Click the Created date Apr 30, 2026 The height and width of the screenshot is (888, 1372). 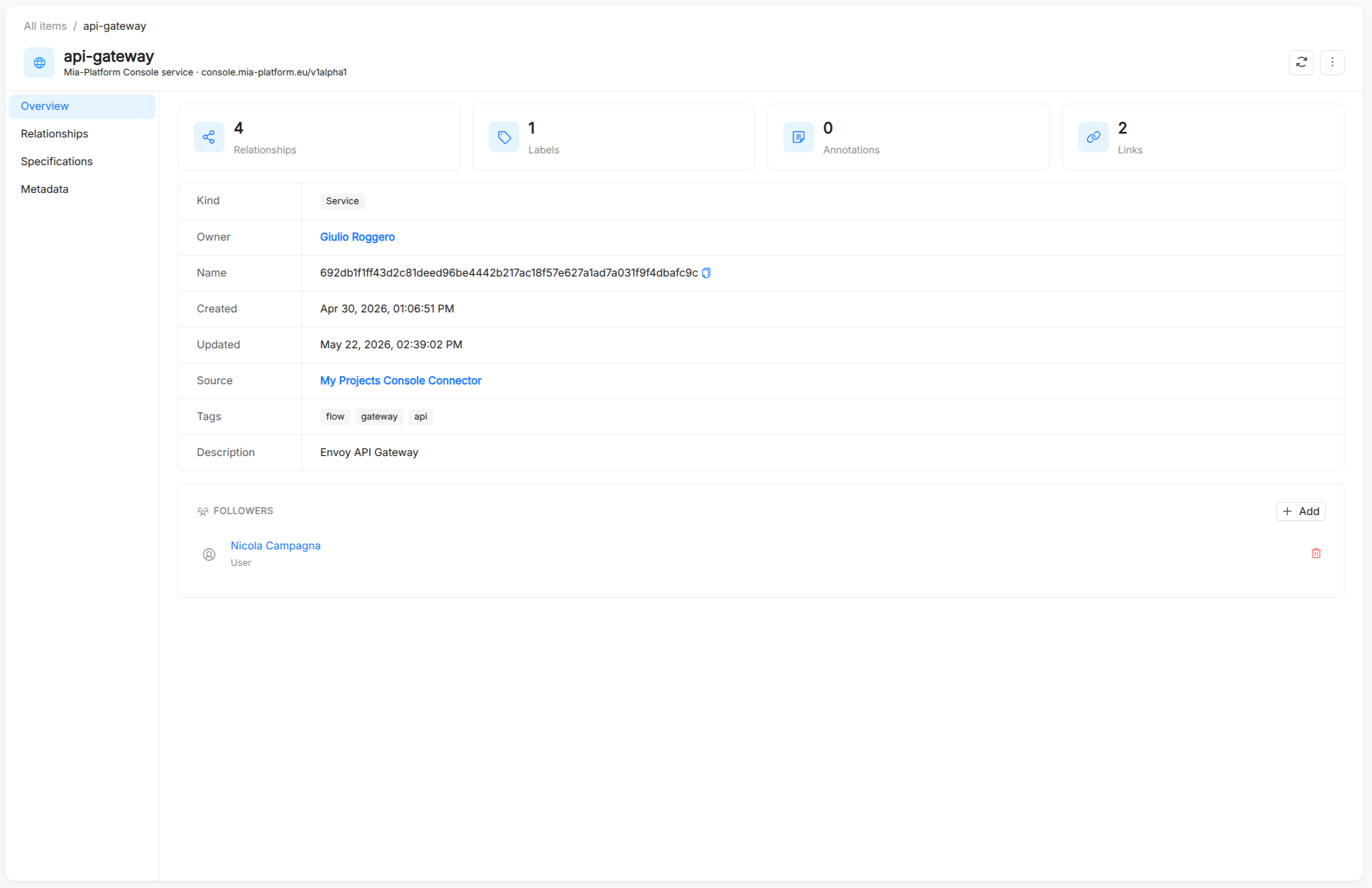pos(387,309)
